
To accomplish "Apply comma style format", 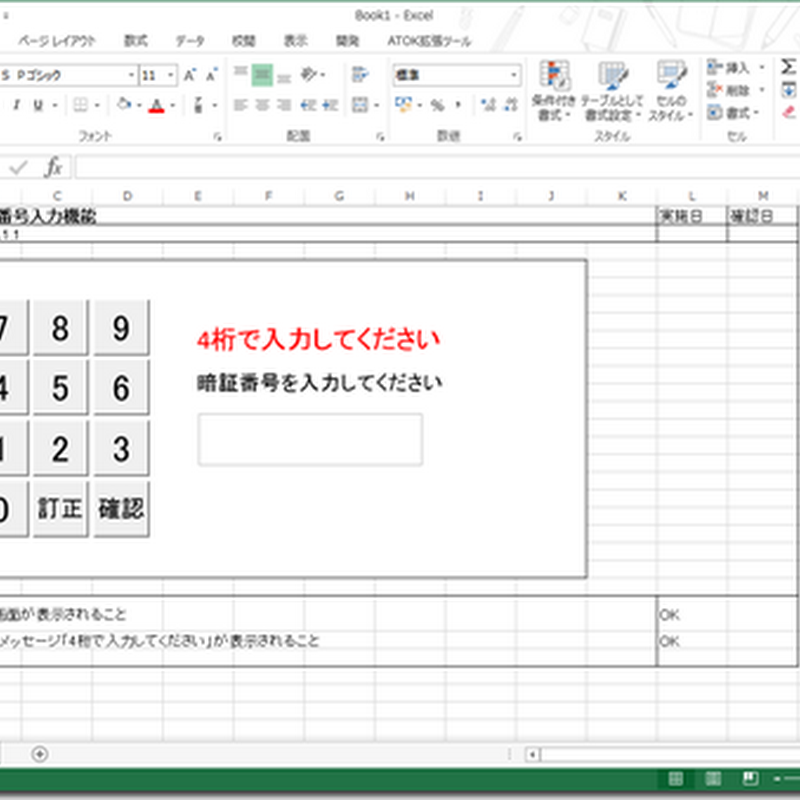I will click(458, 105).
